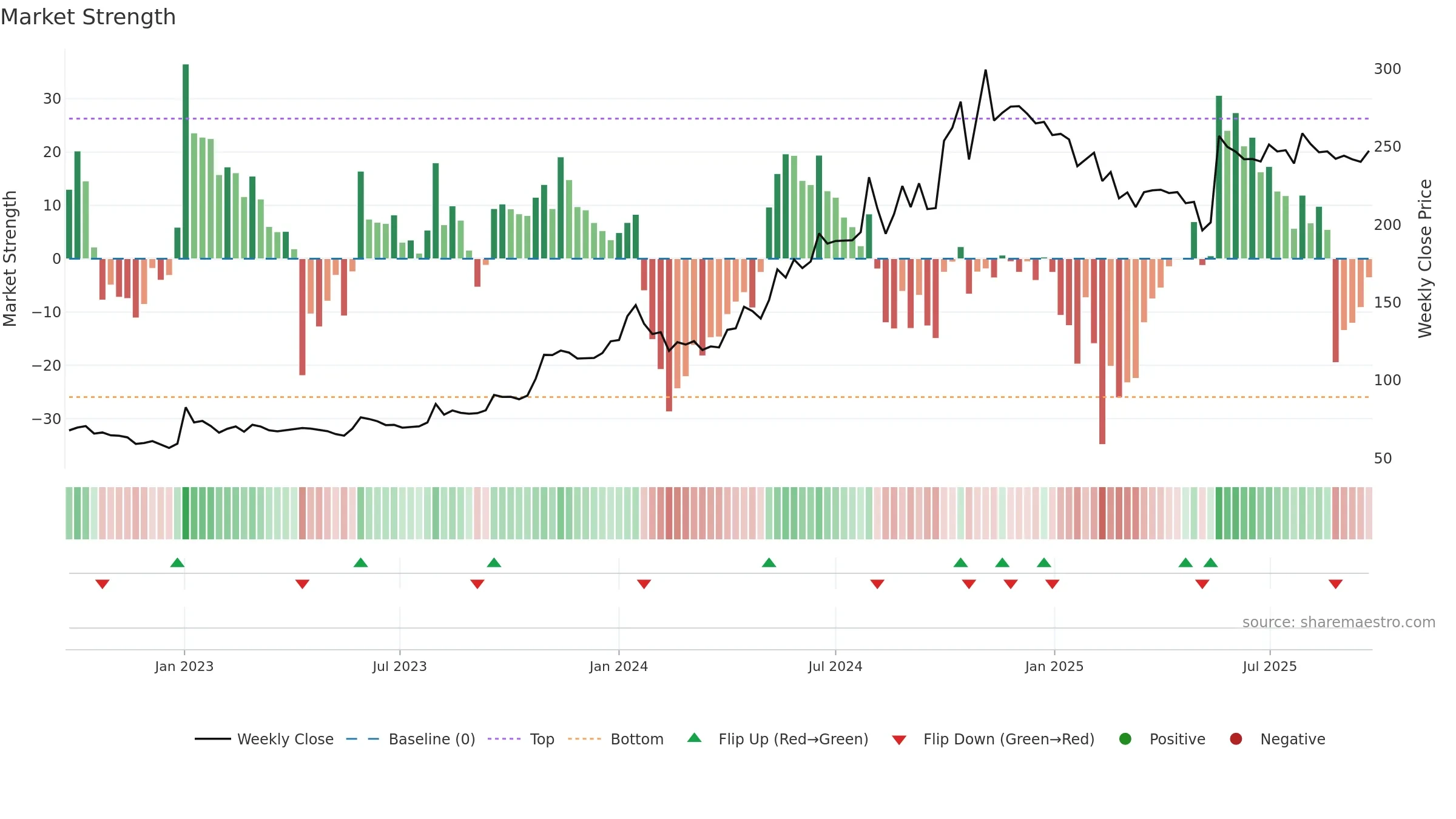Click the tallest green bar near Jan 2023

click(x=186, y=161)
